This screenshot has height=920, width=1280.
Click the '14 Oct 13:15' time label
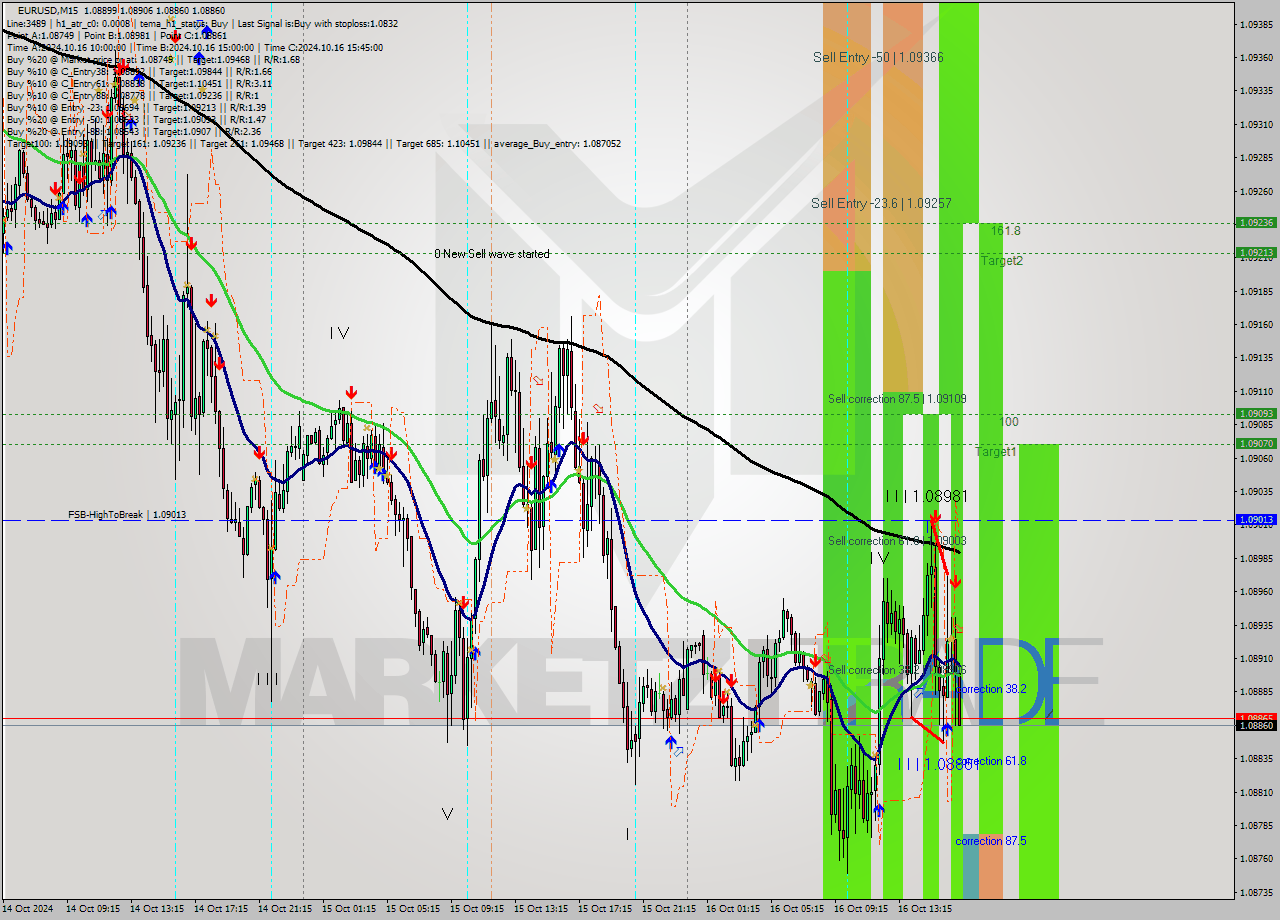click(157, 909)
